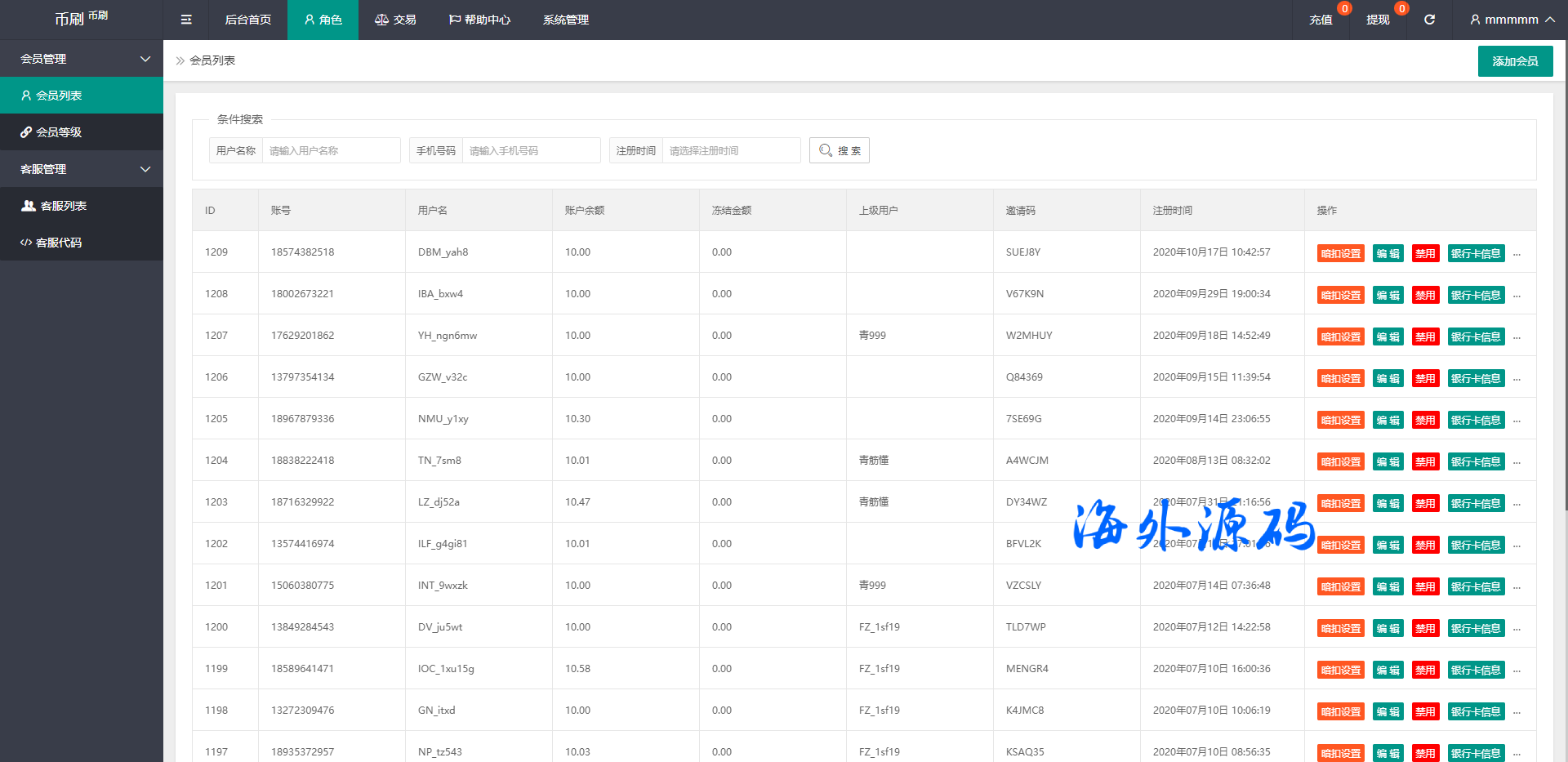Click the refresh icon in top bar
The image size is (1568, 762).
coord(1429,20)
